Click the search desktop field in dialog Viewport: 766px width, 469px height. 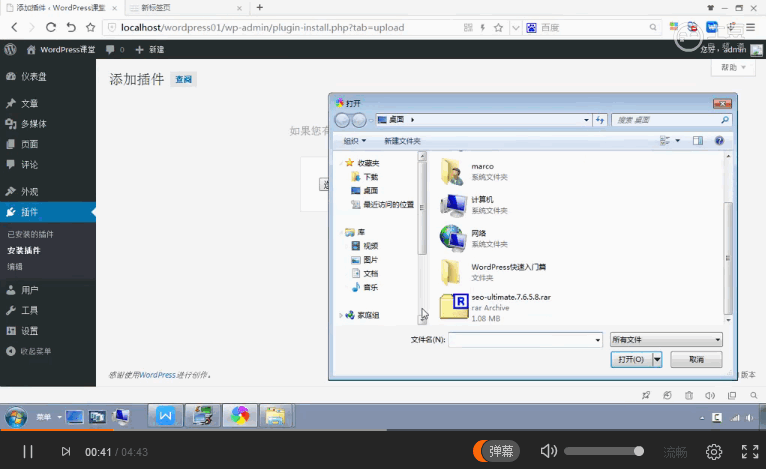point(671,120)
